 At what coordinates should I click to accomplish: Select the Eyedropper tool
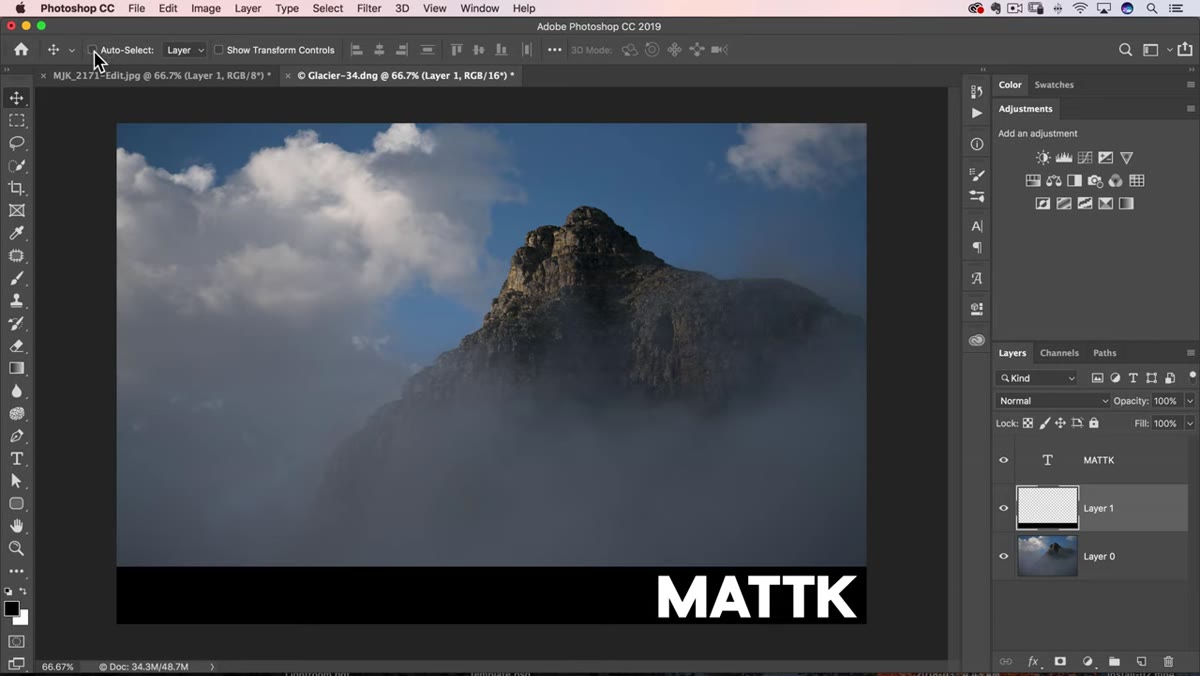pos(16,233)
